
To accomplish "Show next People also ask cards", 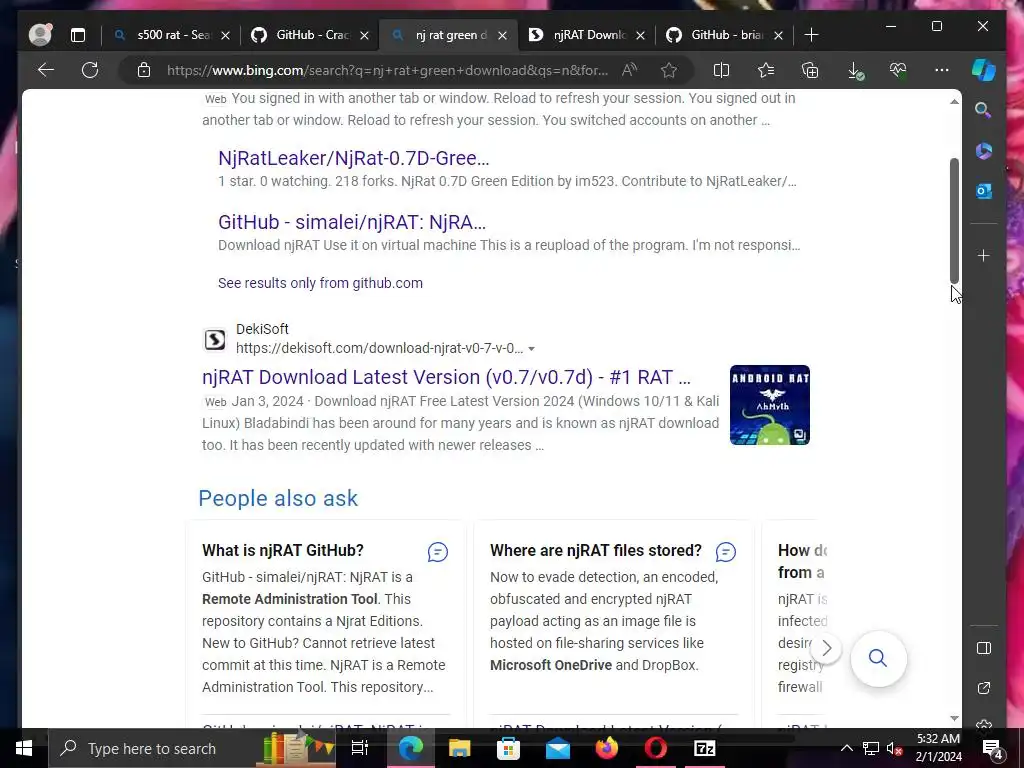I will tap(826, 648).
